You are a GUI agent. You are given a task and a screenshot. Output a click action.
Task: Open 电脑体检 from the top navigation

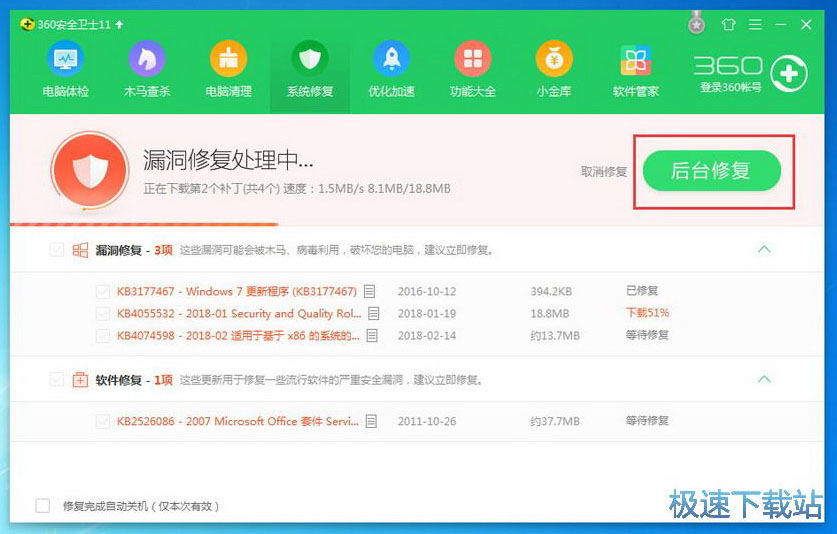(66, 70)
